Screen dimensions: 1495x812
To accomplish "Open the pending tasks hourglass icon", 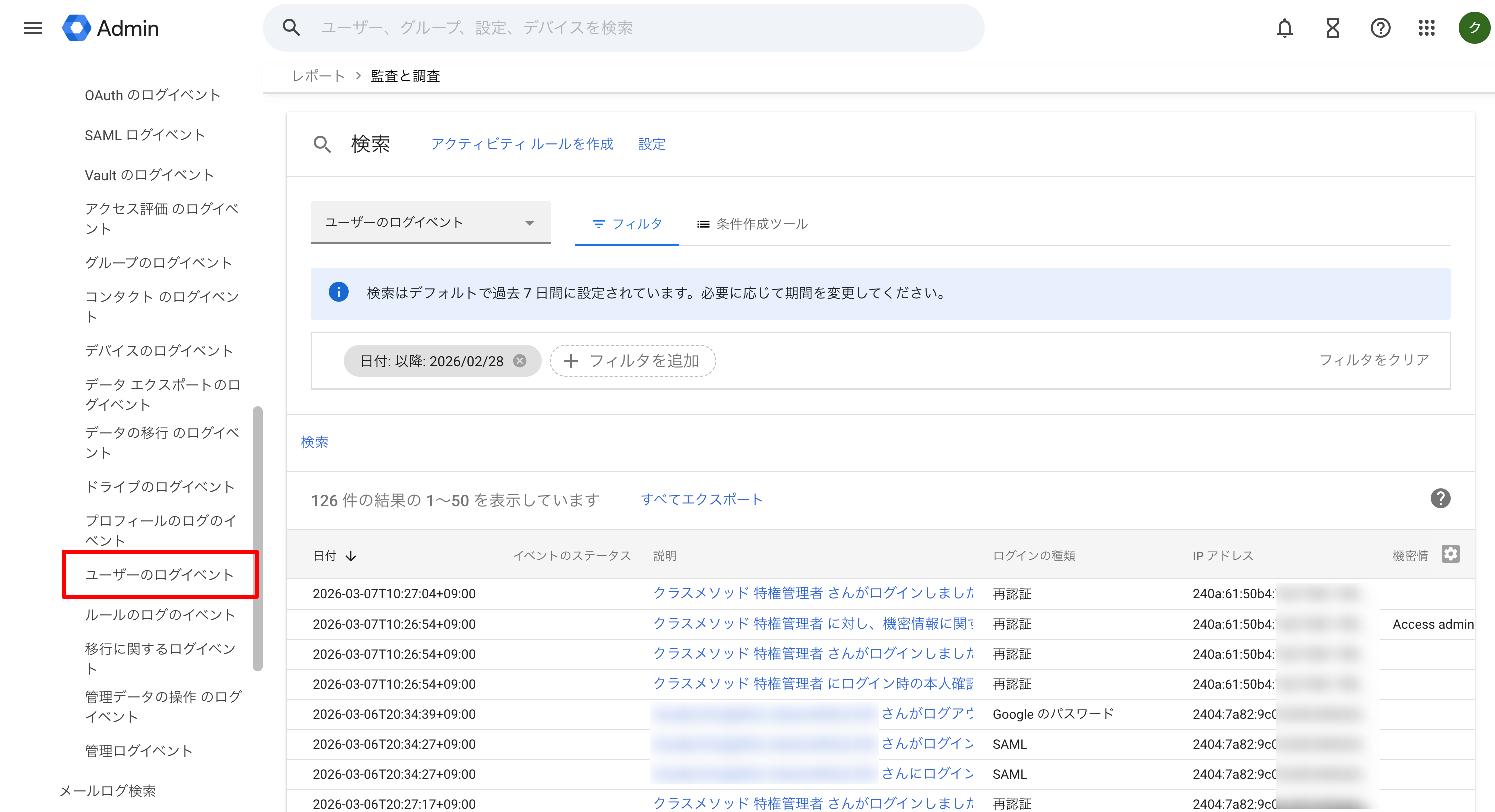I will (x=1332, y=28).
